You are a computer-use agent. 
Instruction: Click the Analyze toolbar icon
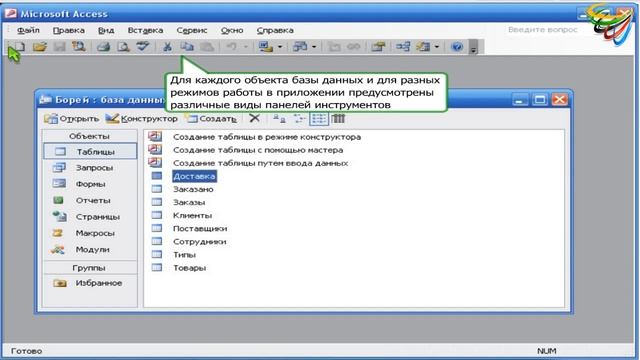[300, 47]
